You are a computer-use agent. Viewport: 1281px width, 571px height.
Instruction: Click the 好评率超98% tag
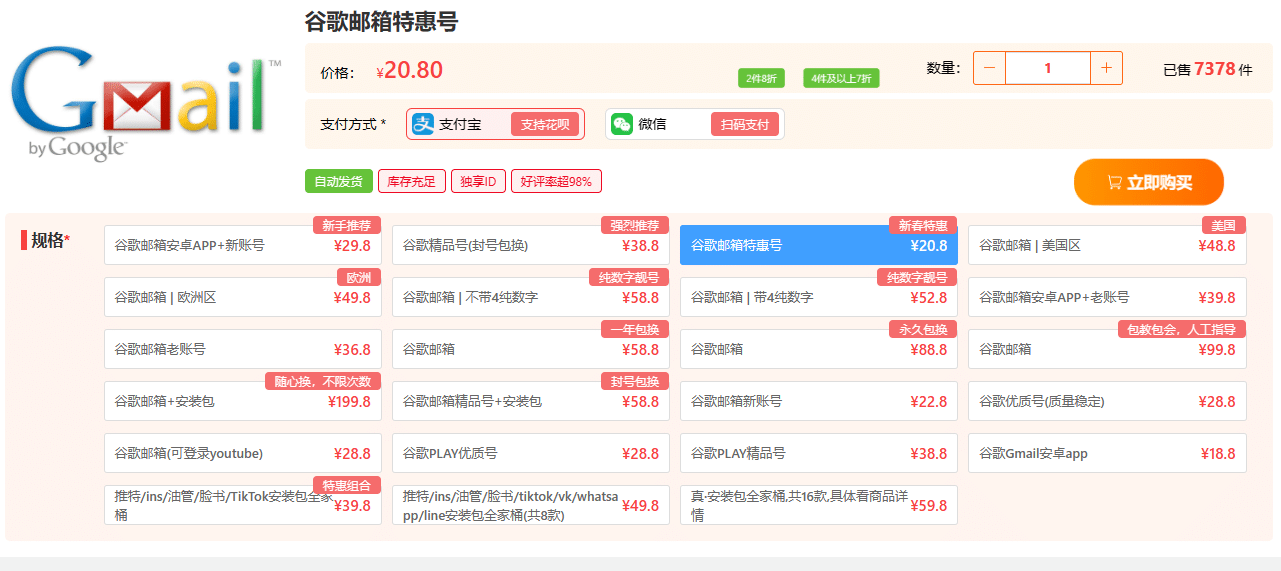(556, 181)
